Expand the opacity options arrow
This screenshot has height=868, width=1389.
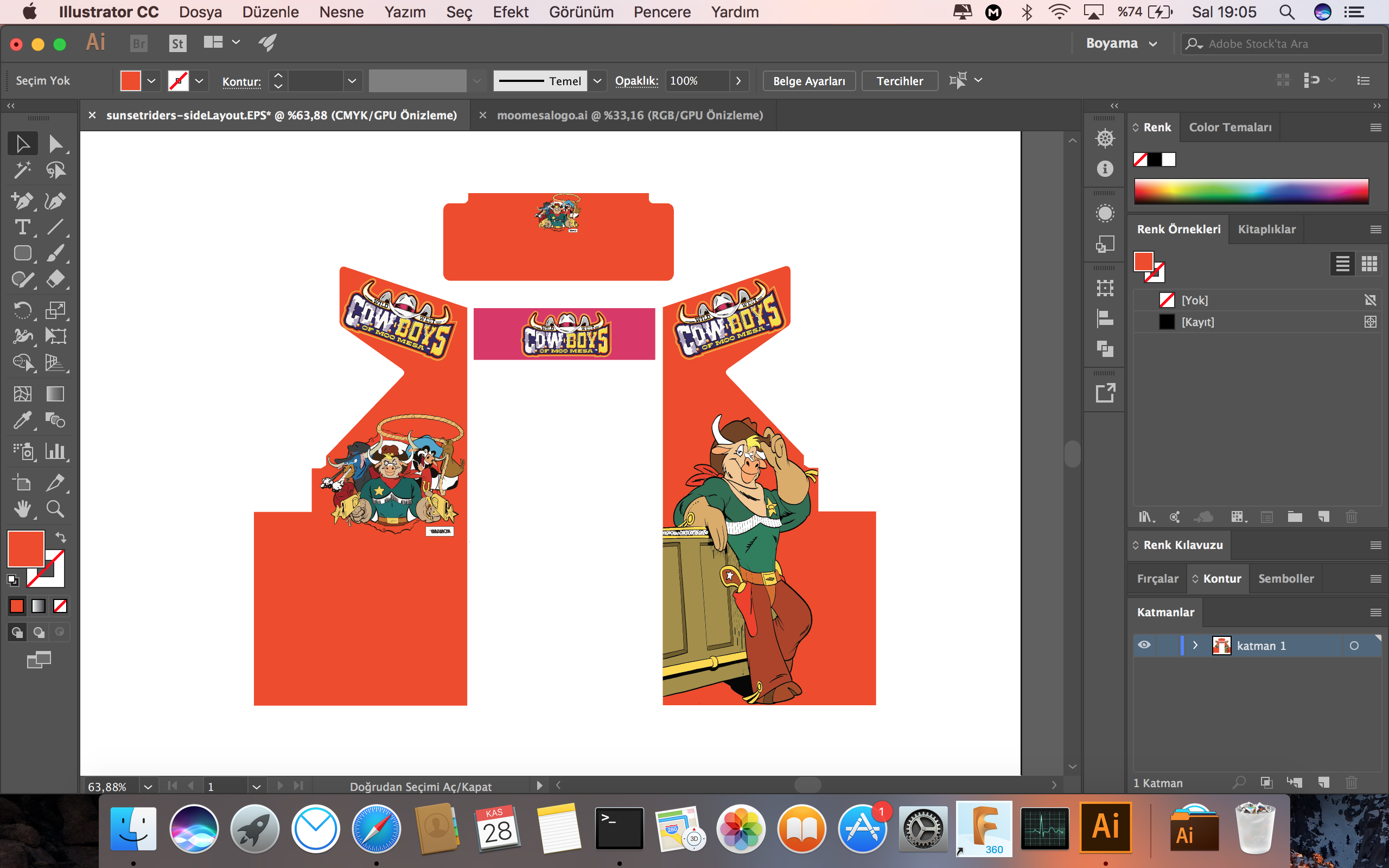[738, 81]
